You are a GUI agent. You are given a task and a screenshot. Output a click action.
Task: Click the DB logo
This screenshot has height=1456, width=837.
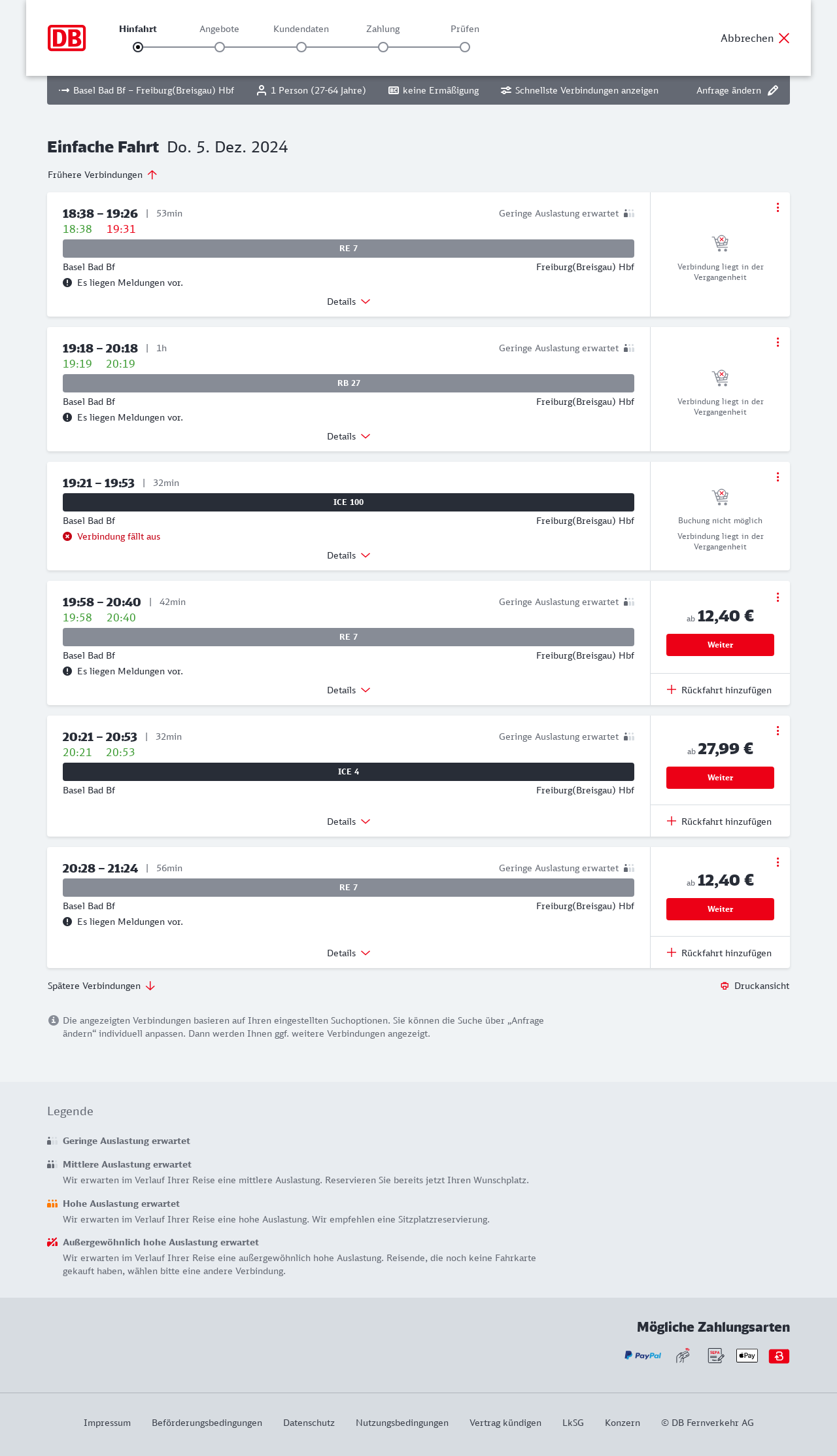(67, 38)
